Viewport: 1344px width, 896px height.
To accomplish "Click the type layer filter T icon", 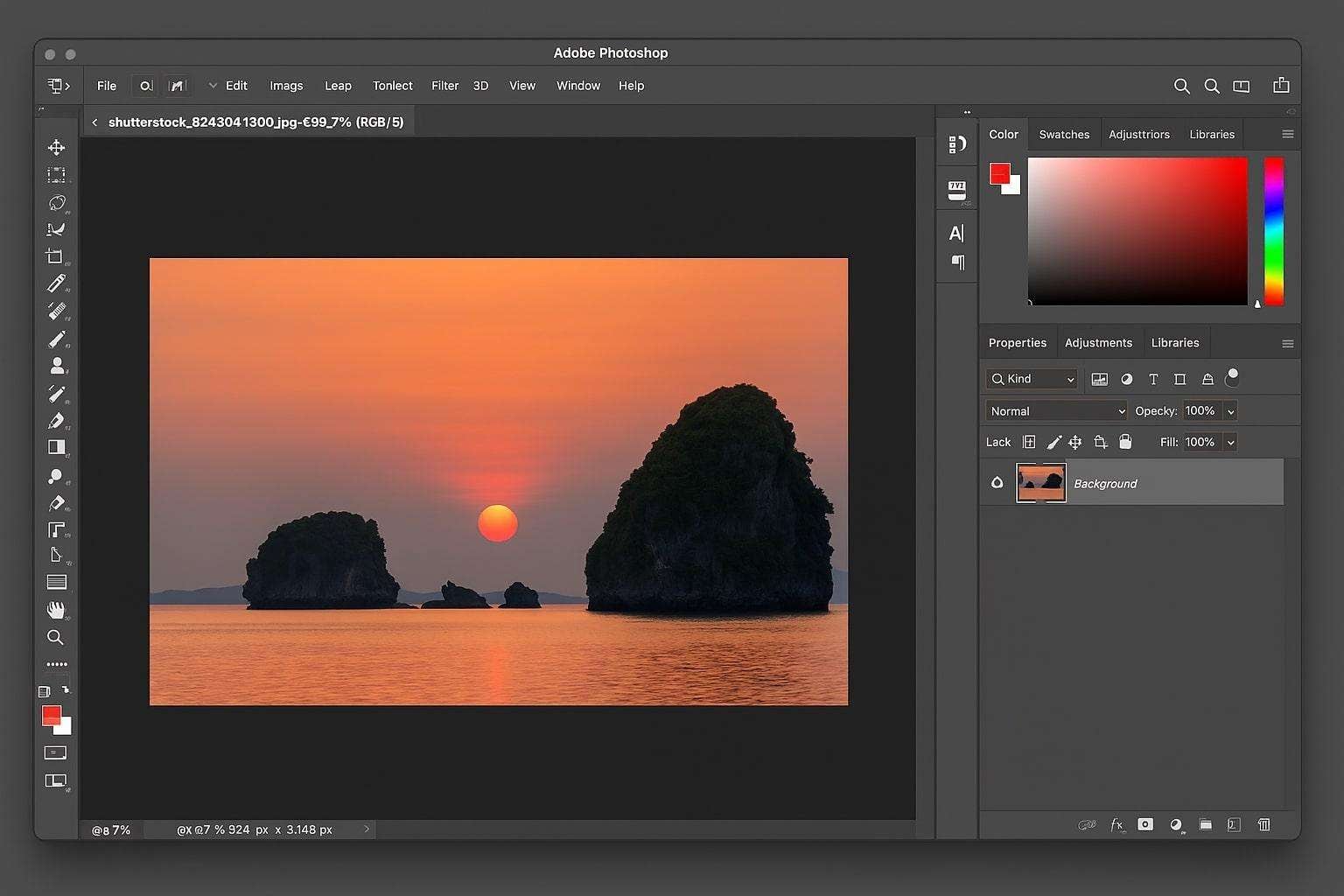I will [1153, 379].
